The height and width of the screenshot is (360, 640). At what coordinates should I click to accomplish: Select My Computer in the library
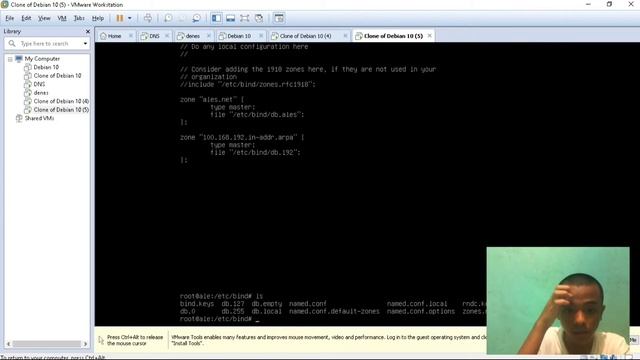pos(42,59)
